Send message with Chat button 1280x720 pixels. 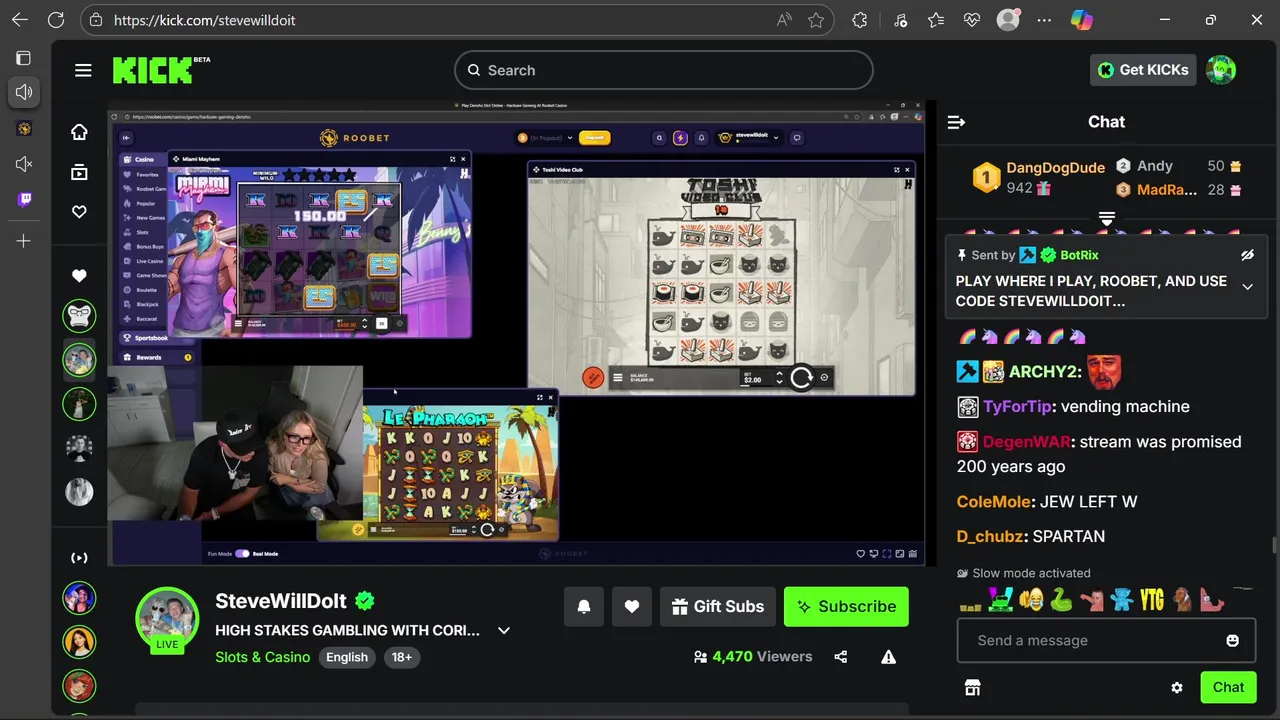click(1228, 687)
